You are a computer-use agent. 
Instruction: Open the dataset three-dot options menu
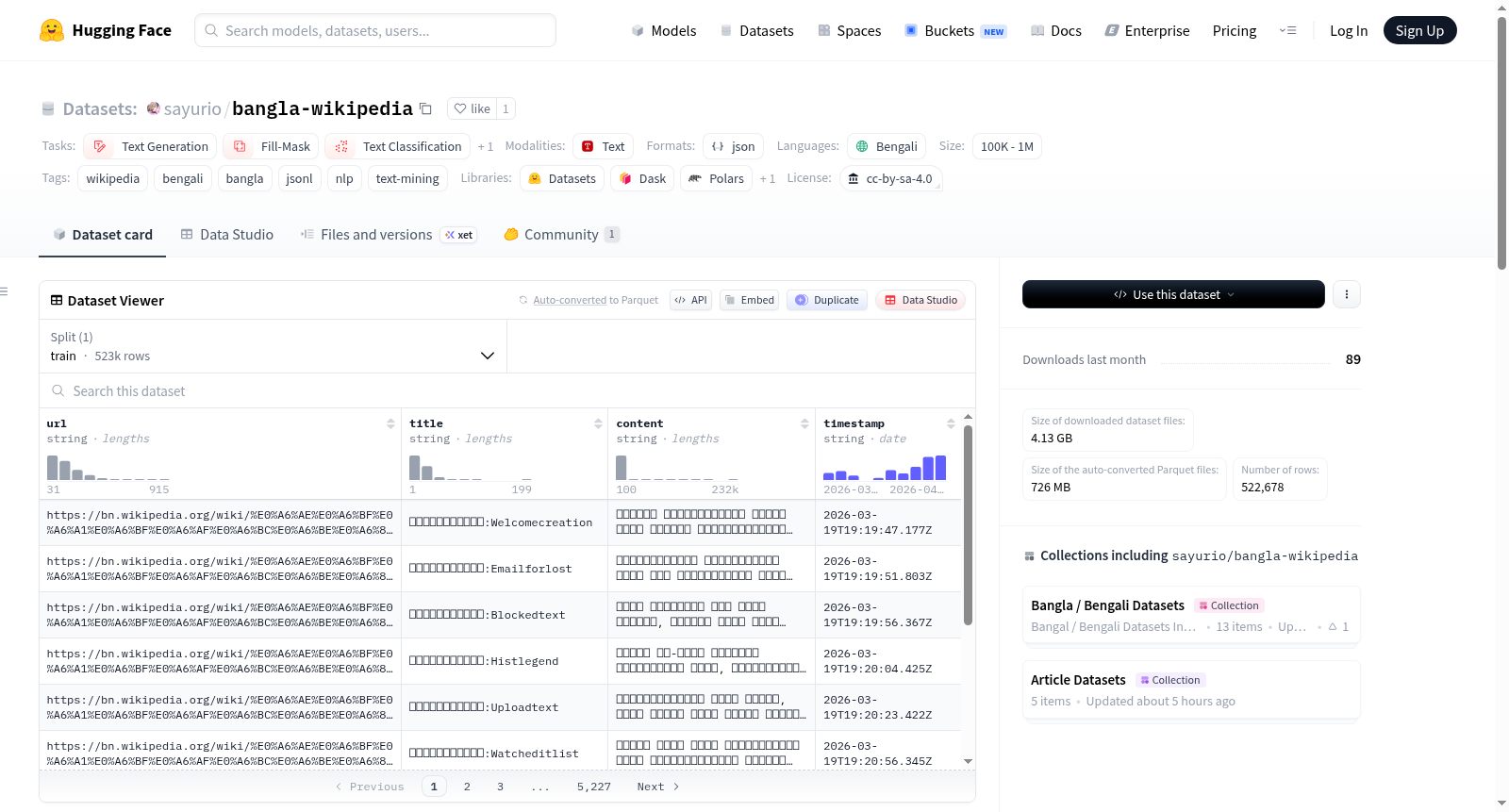click(x=1347, y=294)
